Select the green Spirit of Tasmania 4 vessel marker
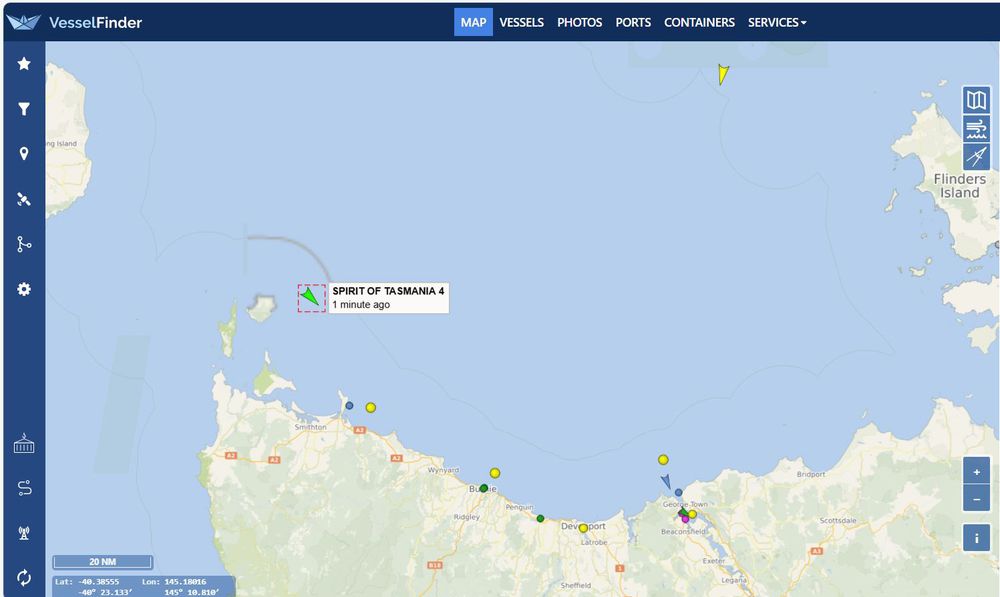Screen dimensions: 1000x597 pos(310,297)
